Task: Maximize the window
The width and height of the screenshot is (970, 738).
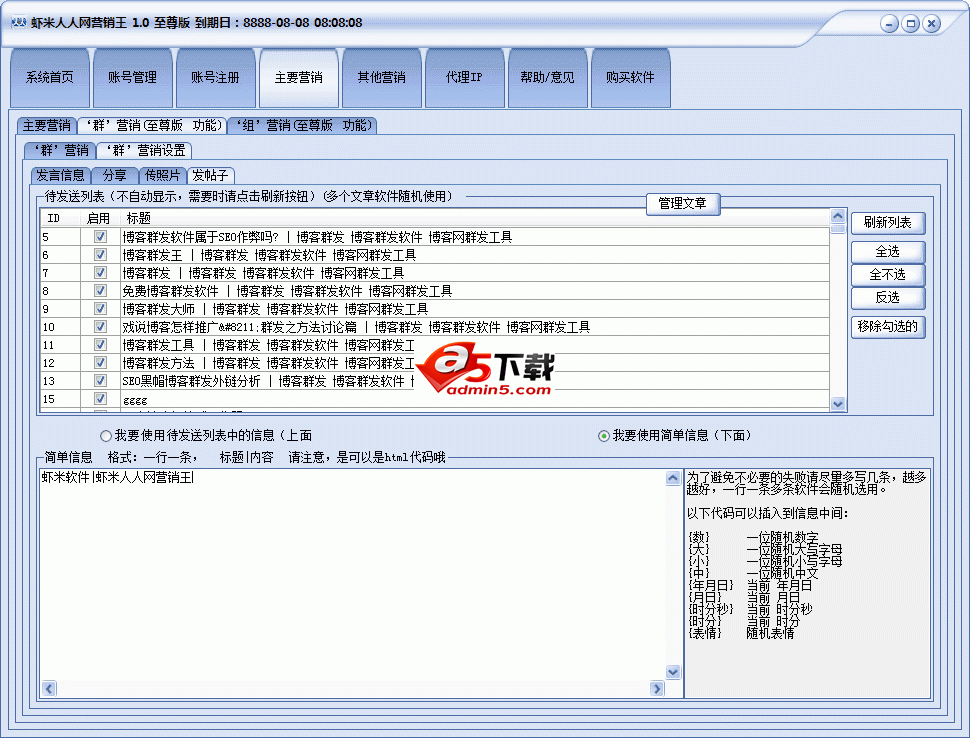Action: [x=911, y=24]
